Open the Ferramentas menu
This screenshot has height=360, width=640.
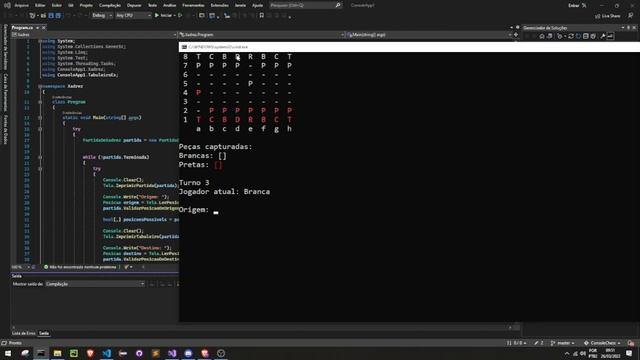point(193,5)
